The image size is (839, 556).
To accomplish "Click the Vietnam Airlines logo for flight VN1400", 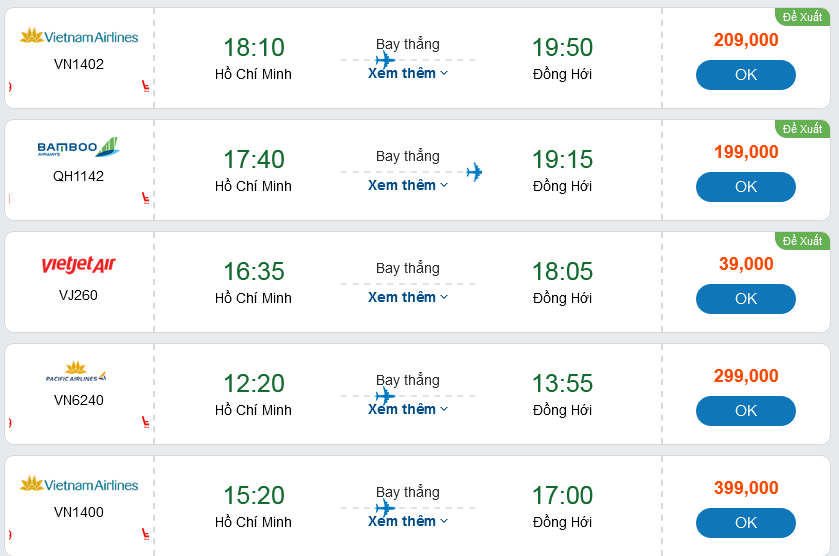I will click(x=79, y=485).
